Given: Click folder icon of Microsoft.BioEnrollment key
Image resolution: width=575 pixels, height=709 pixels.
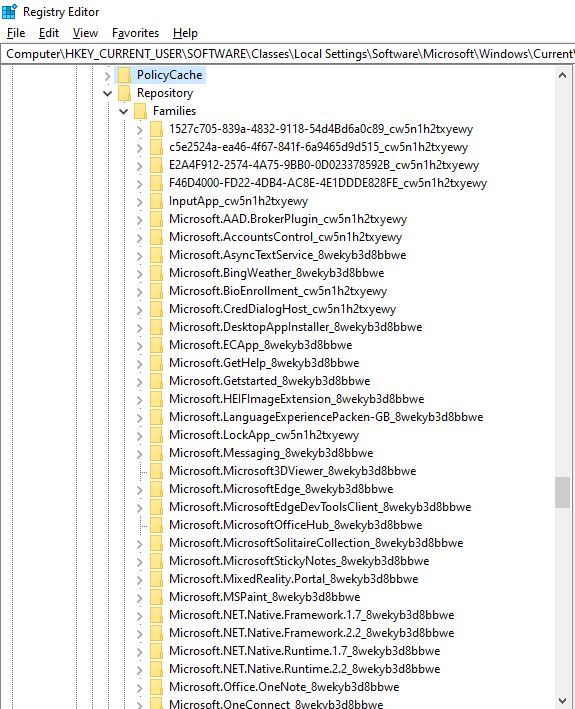Looking at the screenshot, I should pyautogui.click(x=156, y=291).
